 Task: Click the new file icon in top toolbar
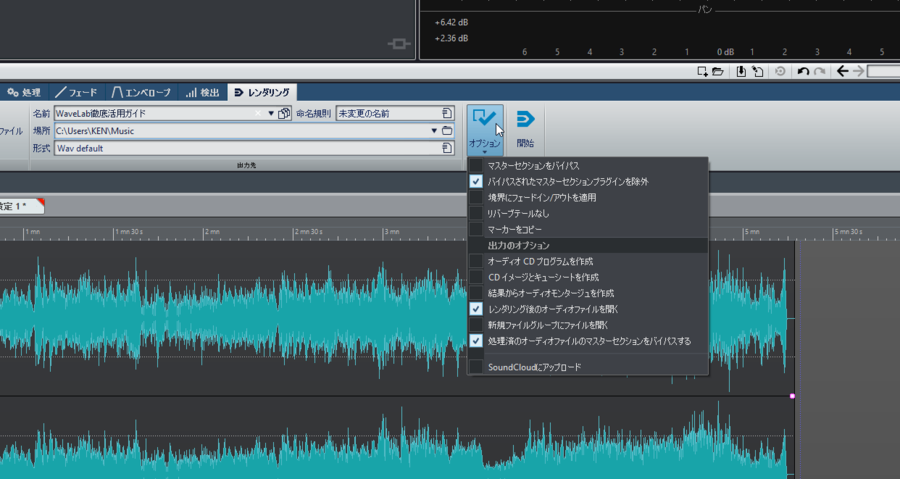pos(702,72)
